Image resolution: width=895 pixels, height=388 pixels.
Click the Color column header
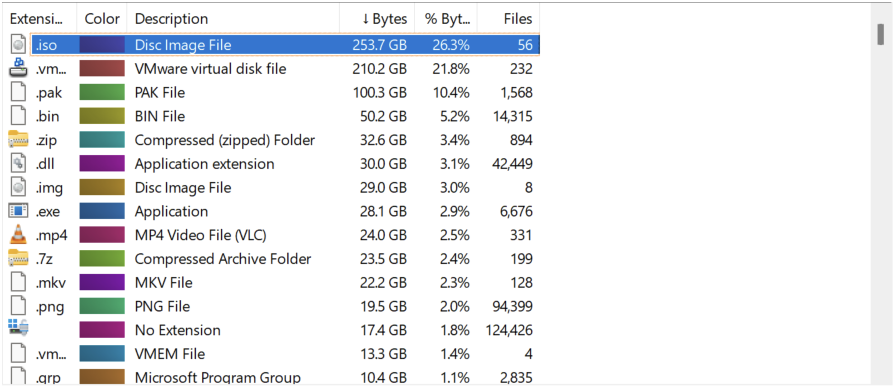point(102,19)
